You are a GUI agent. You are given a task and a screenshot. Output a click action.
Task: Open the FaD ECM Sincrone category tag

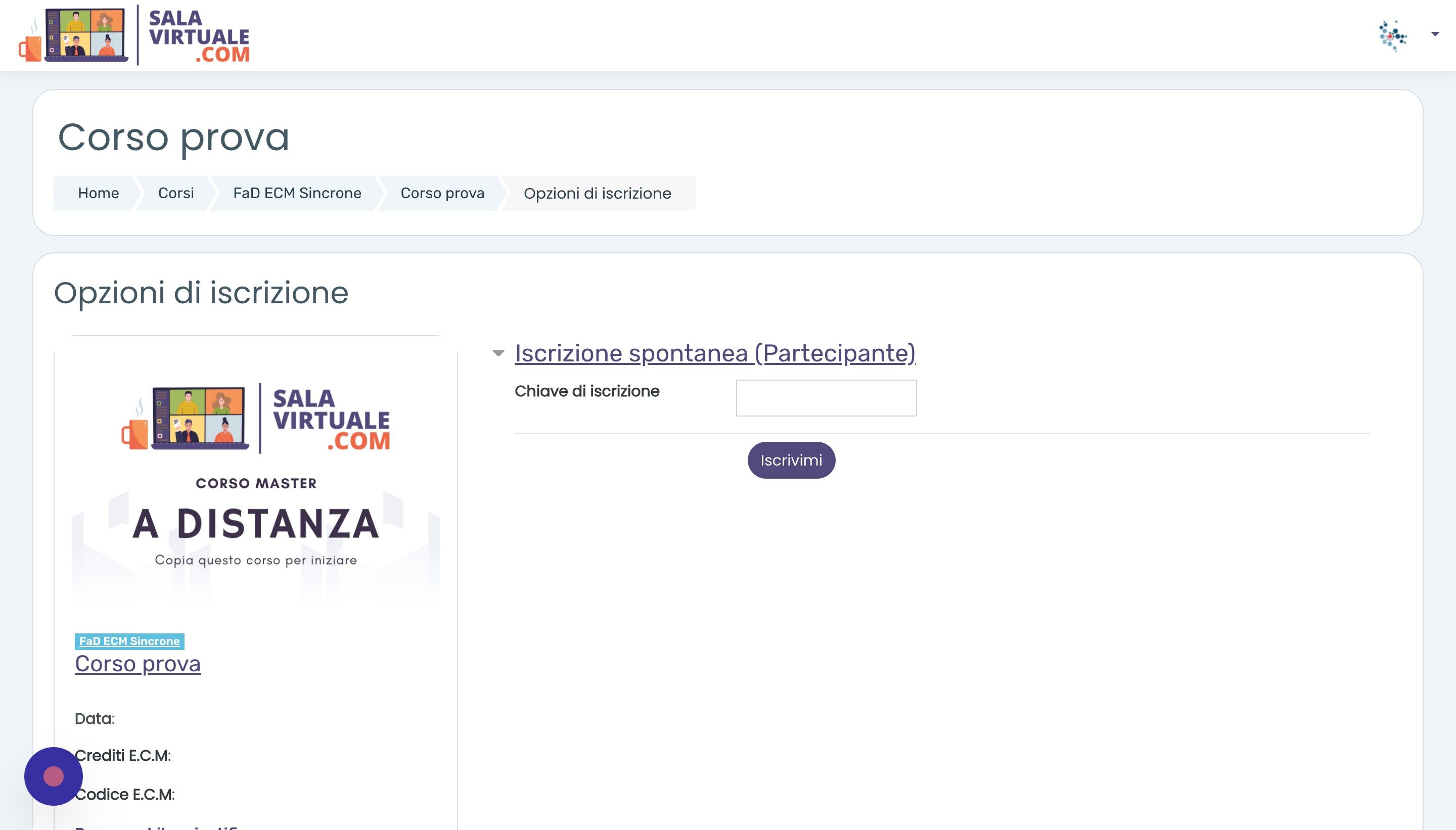[129, 641]
